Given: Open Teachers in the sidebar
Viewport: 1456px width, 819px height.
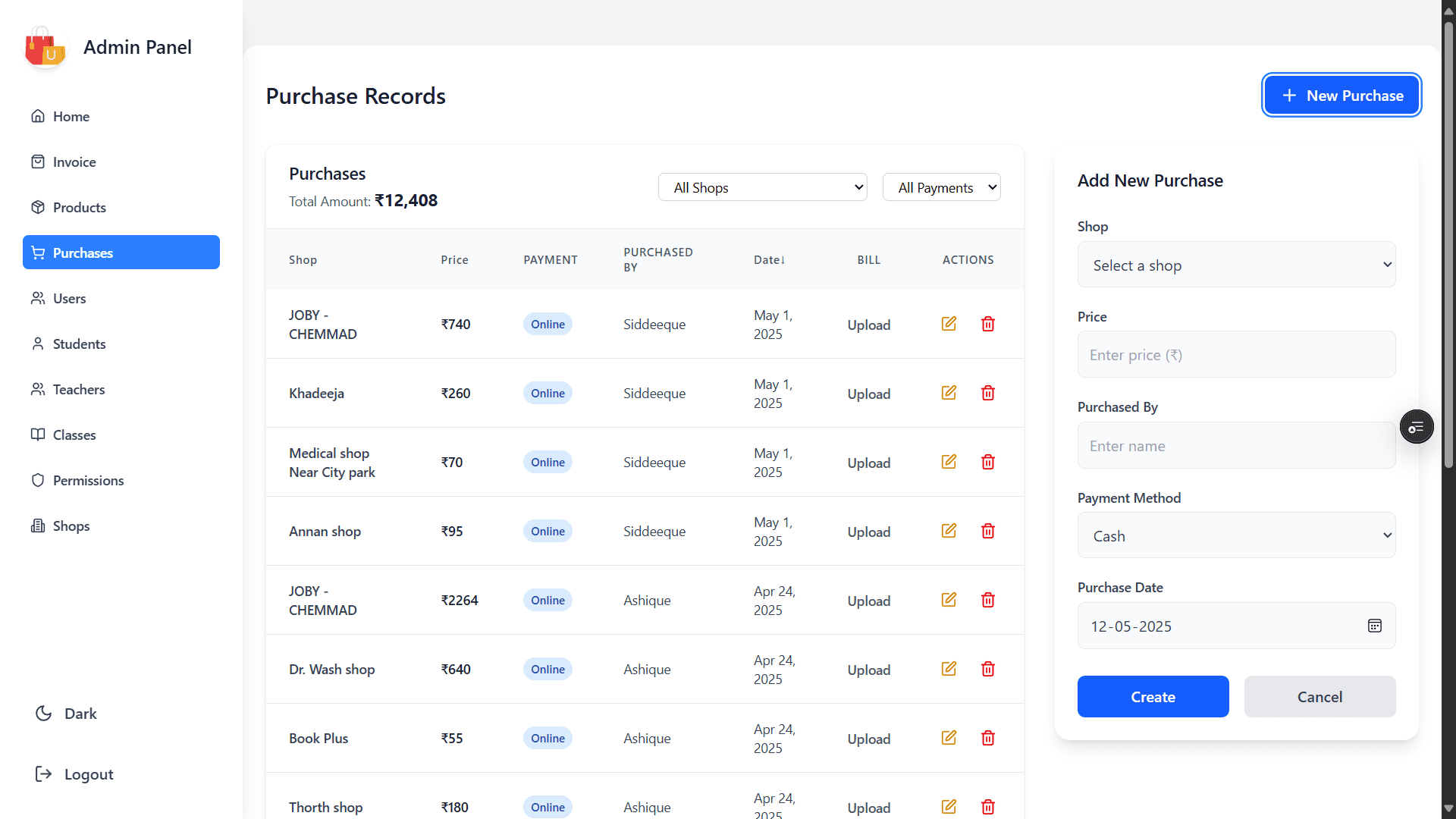Looking at the screenshot, I should (x=121, y=389).
